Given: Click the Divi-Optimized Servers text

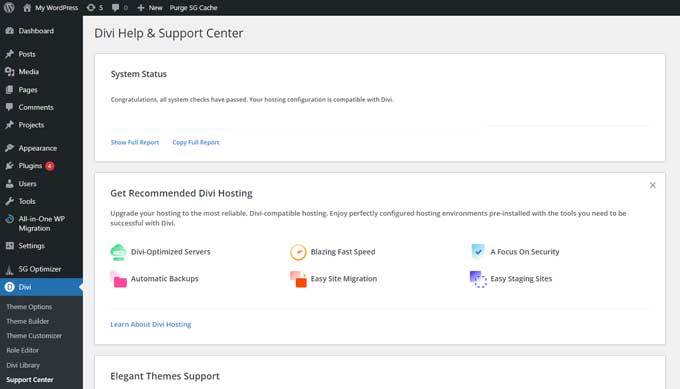Looking at the screenshot, I should pyautogui.click(x=170, y=252).
